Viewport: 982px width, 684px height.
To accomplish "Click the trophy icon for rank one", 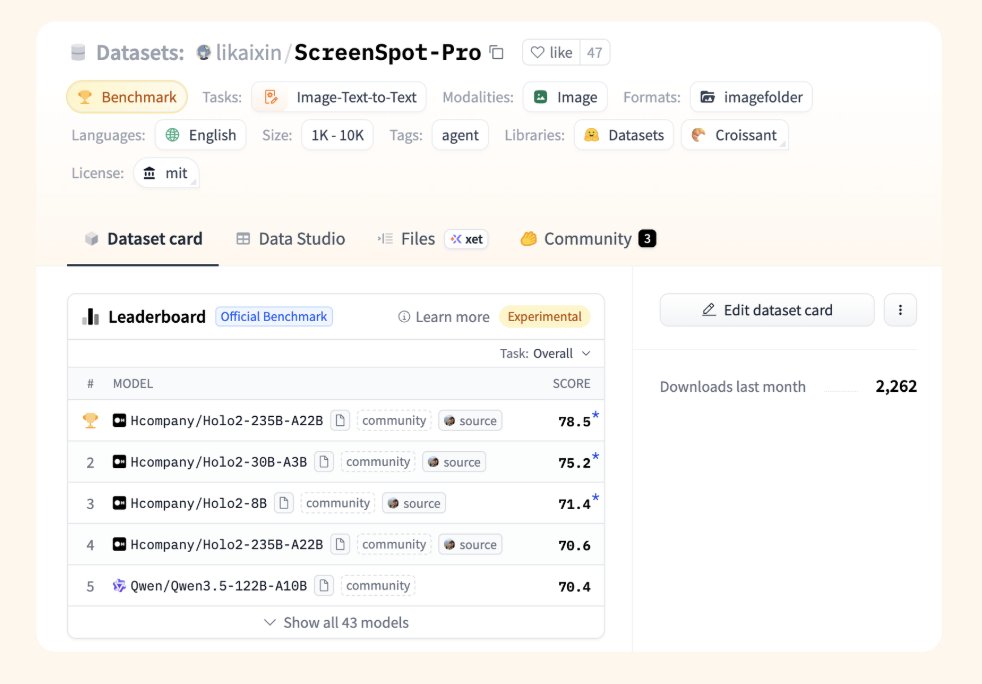I will 90,421.
